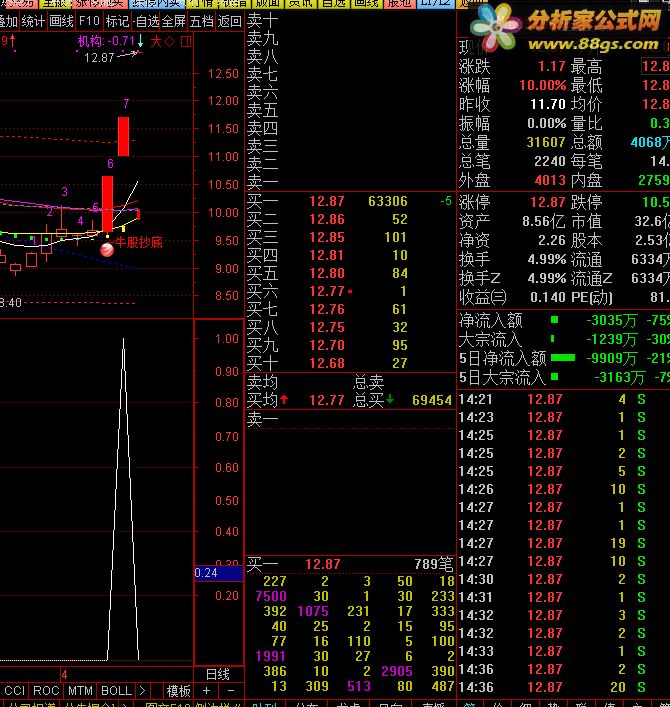Click purple queue order 2905
This screenshot has height=707, width=670.
[397, 671]
